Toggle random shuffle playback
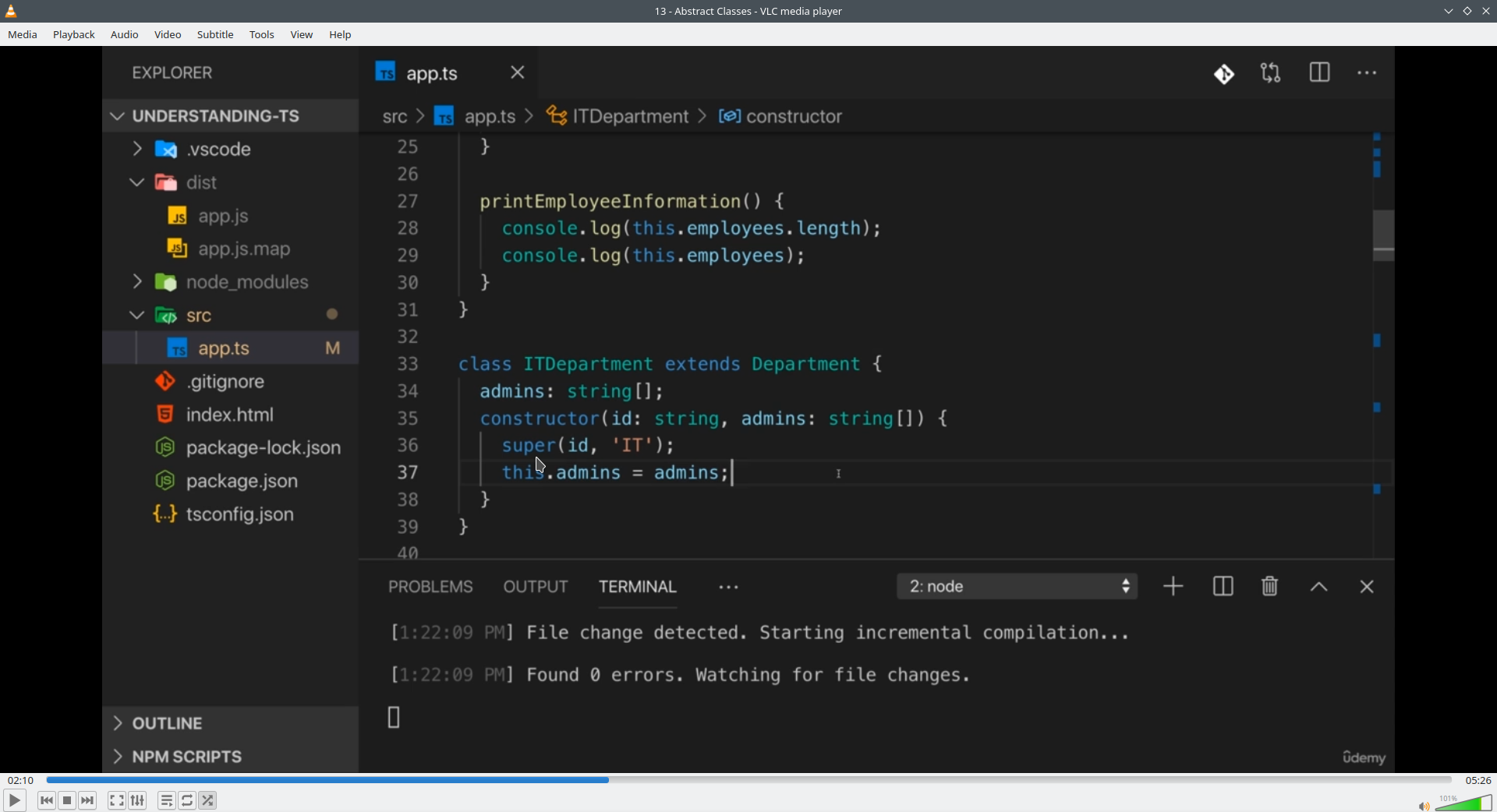This screenshot has width=1497, height=812. 208,800
